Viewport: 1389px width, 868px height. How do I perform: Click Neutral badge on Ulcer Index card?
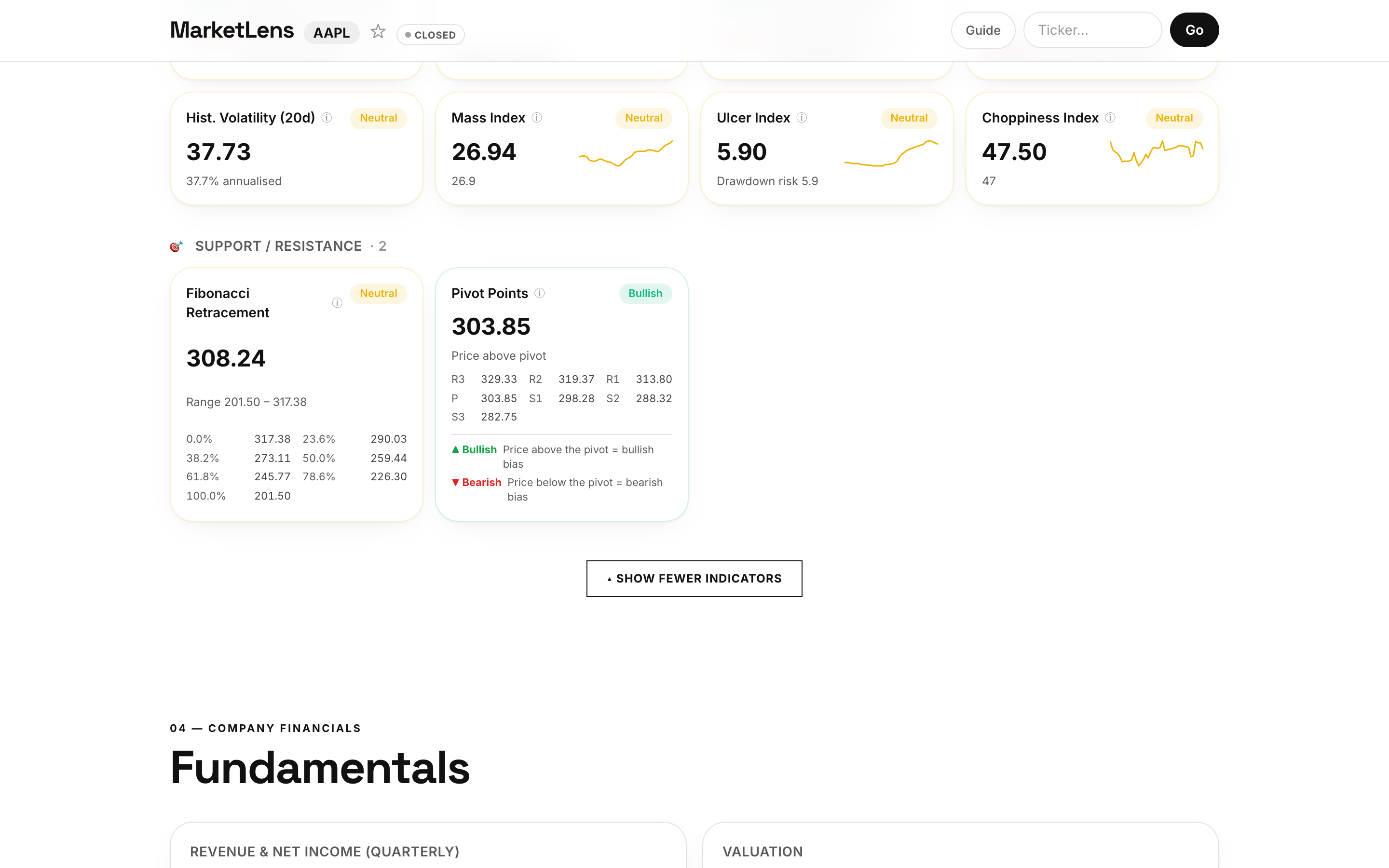tap(909, 118)
